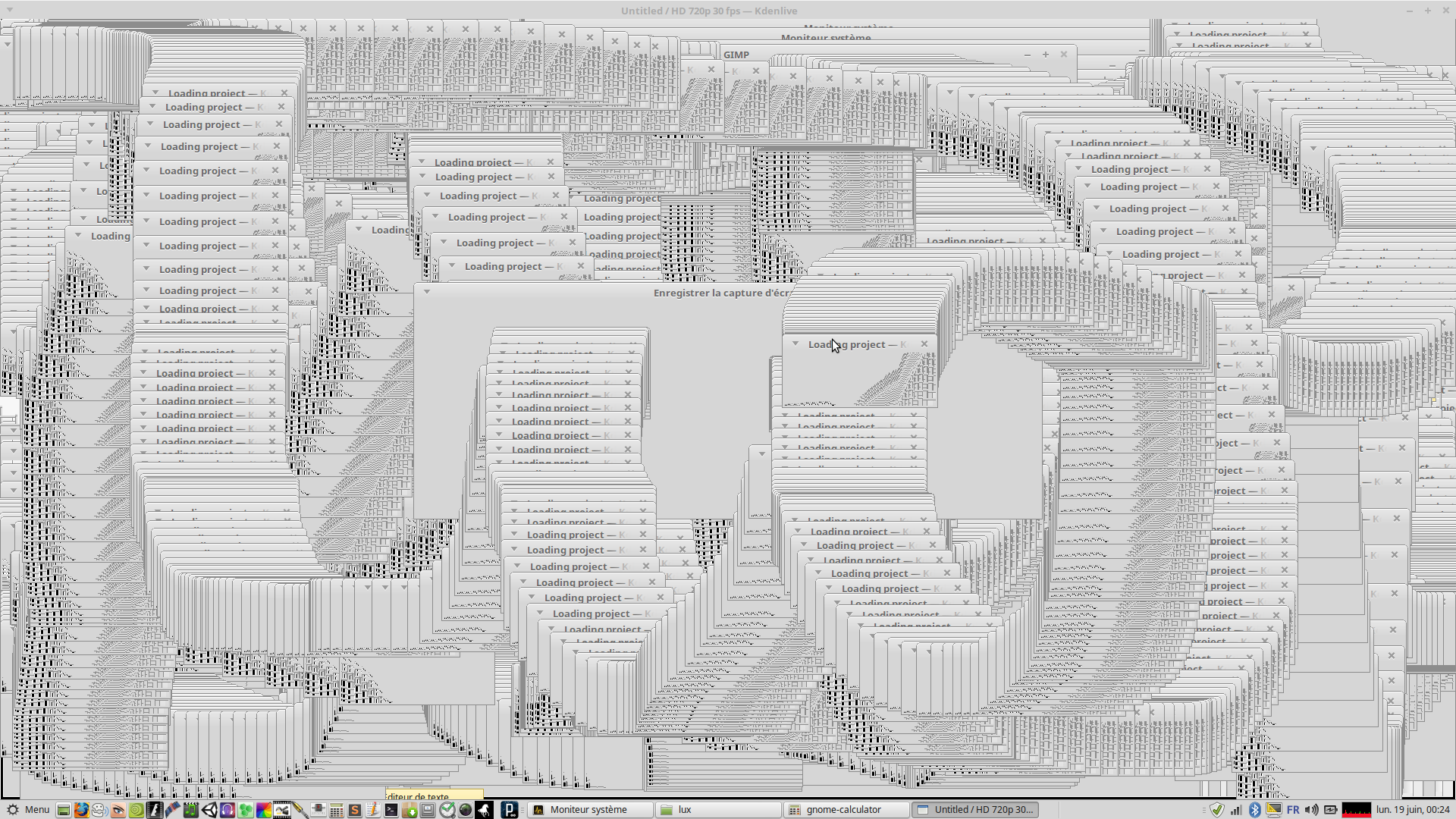Click the network signal tray icon
Screen dimensions: 1456x819
(x=1235, y=810)
